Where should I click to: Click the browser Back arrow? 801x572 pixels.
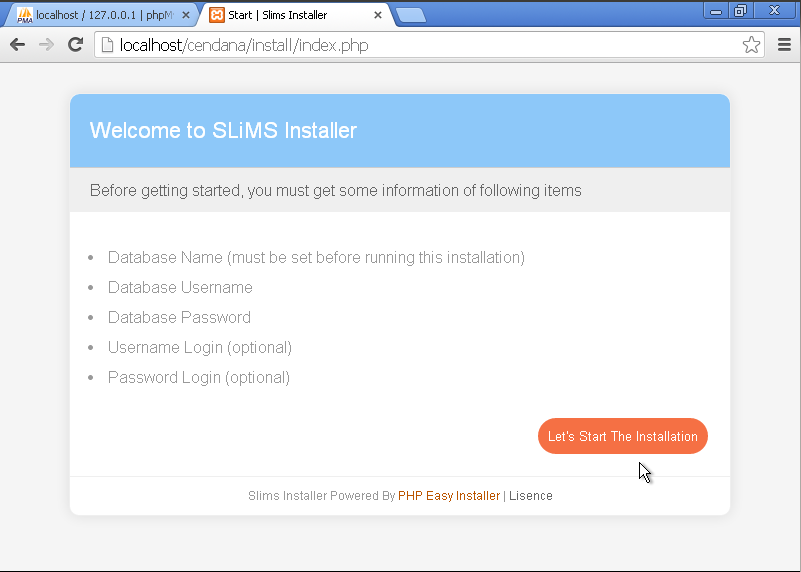17,45
